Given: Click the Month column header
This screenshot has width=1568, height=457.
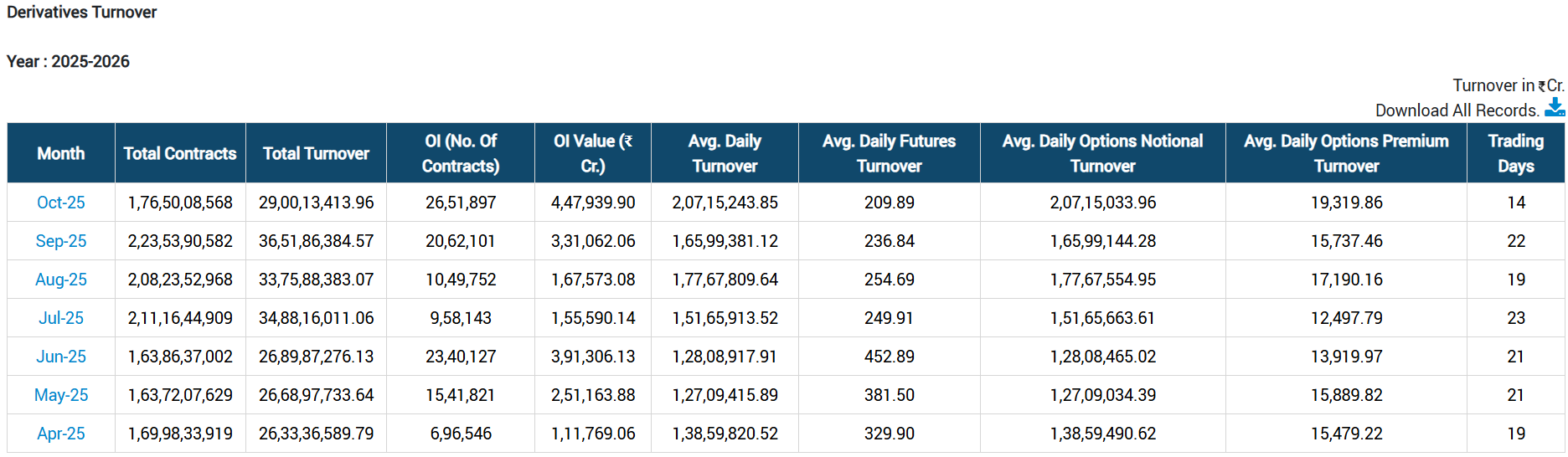Looking at the screenshot, I should click(x=61, y=153).
